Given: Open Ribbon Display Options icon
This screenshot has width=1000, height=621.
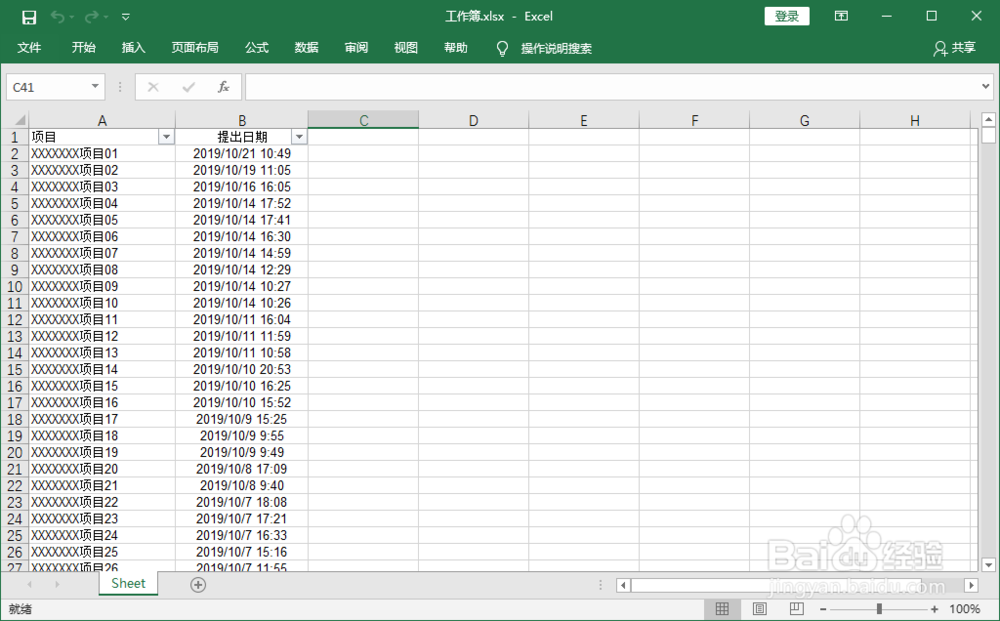Looking at the screenshot, I should (841, 16).
